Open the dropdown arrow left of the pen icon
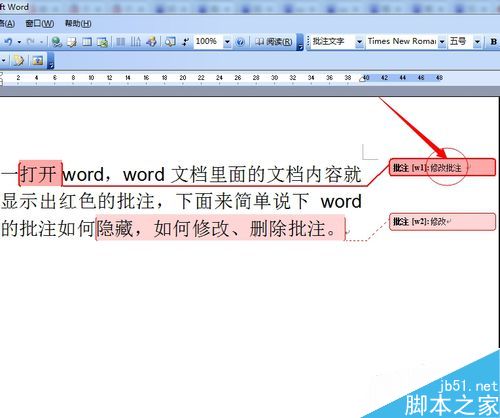This screenshot has width=500, height=418. (x=4, y=61)
